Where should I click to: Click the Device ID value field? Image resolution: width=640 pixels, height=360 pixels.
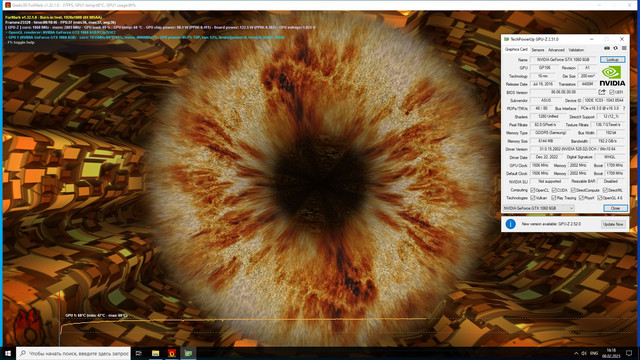[x=604, y=100]
